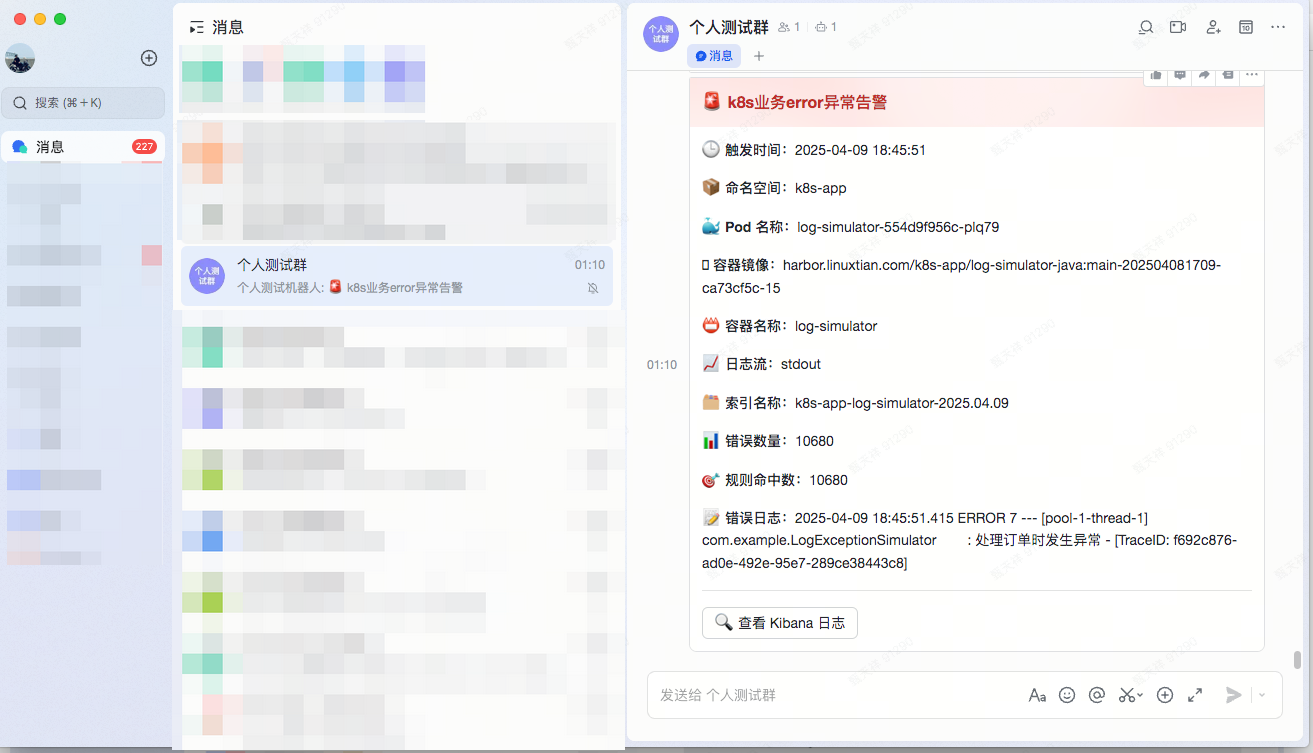The height and width of the screenshot is (753, 1313).
Task: Search chat history with the magnifier icon
Action: click(1146, 27)
